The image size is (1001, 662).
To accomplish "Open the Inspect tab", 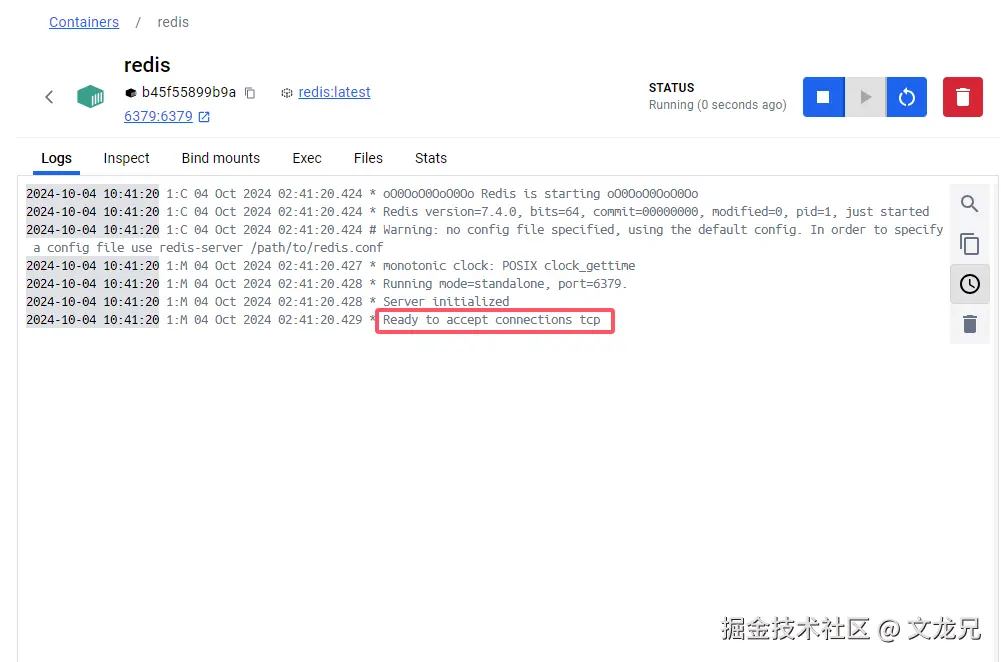I will (126, 158).
